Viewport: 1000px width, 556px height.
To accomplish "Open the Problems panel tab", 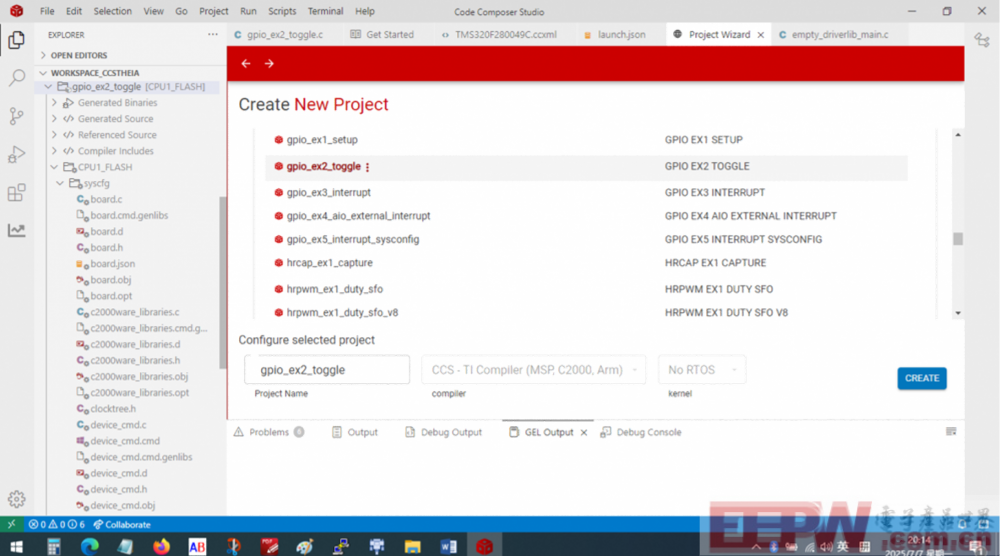I will point(268,432).
